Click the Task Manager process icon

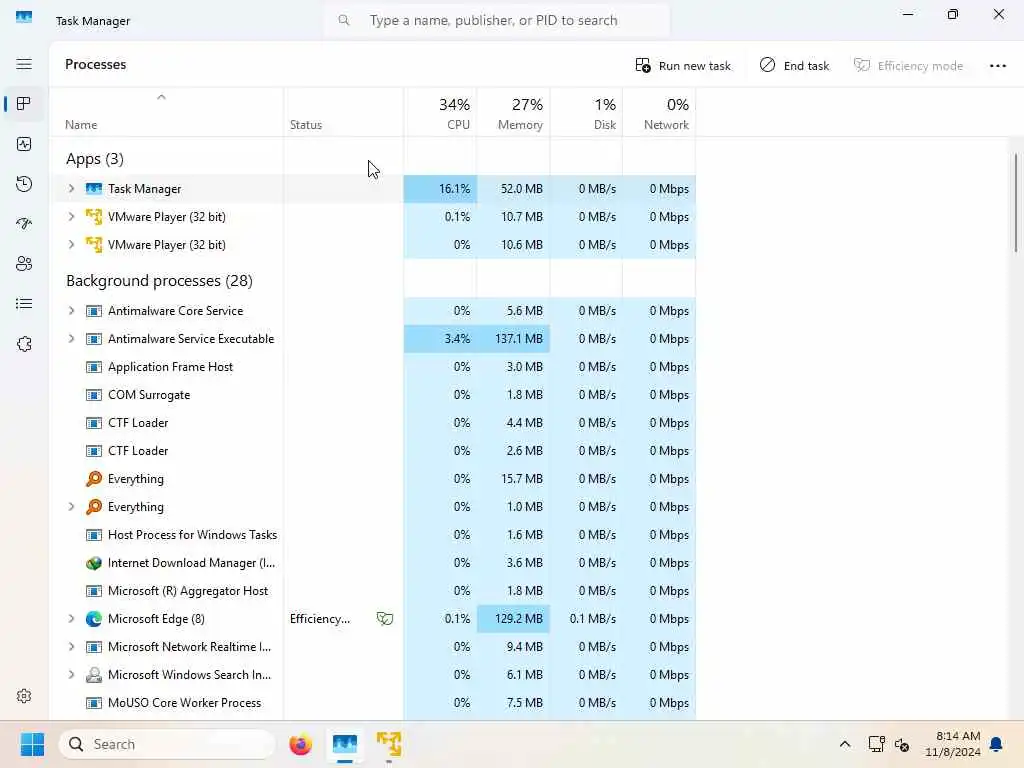pyautogui.click(x=94, y=189)
